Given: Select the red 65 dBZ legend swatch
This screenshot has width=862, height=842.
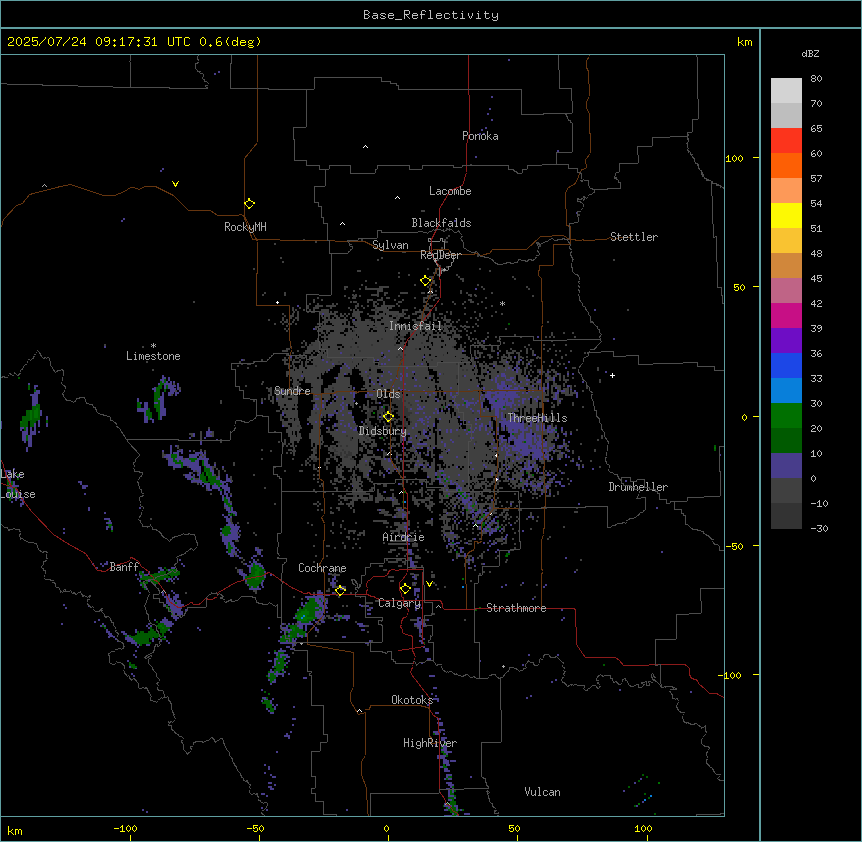Looking at the screenshot, I should coord(786,140).
